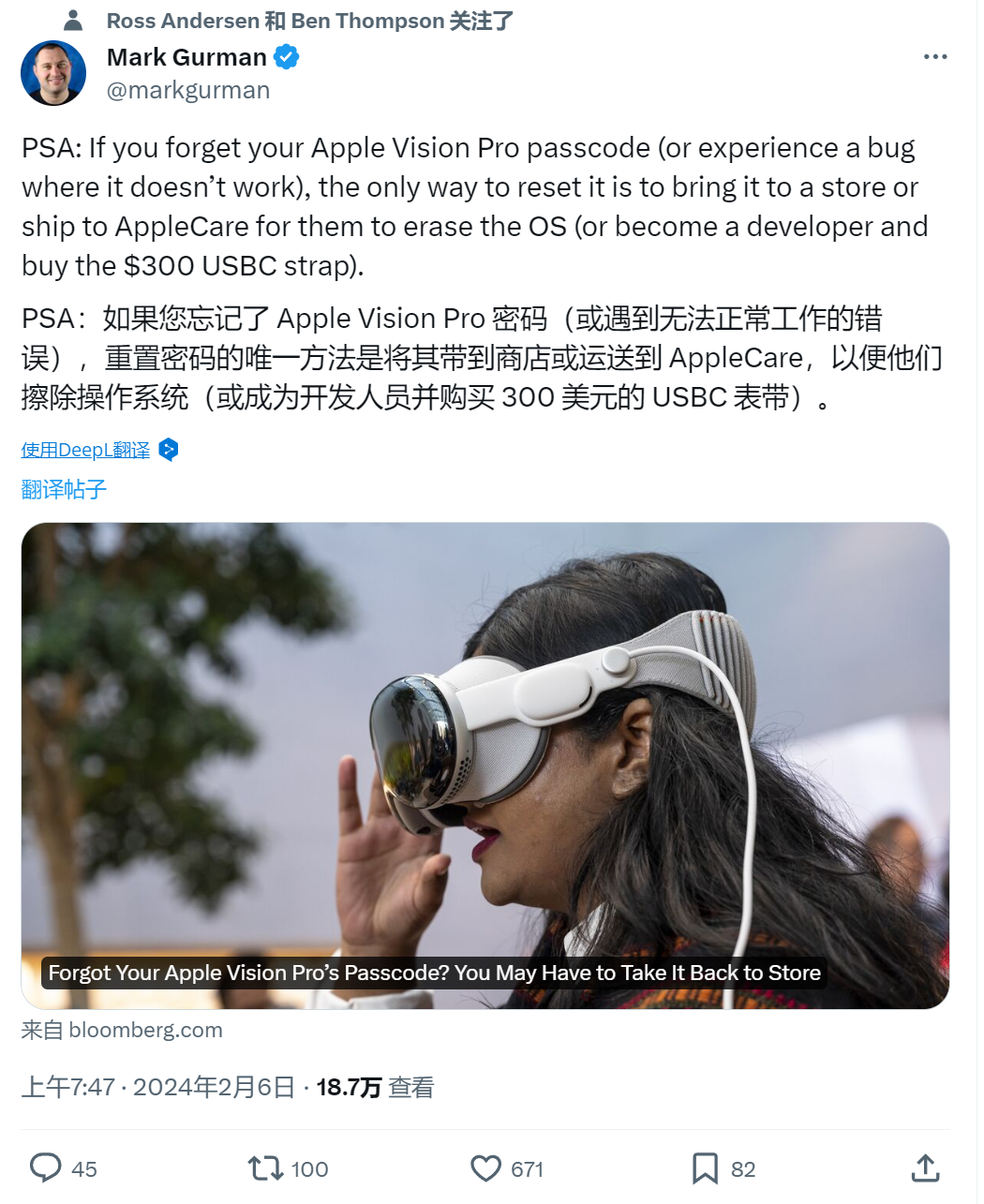
Task: Click the 翻译帖子 translate post link
Action: 64,489
